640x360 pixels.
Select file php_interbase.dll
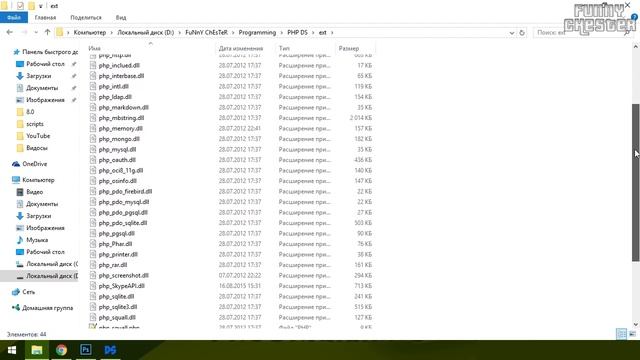121,76
